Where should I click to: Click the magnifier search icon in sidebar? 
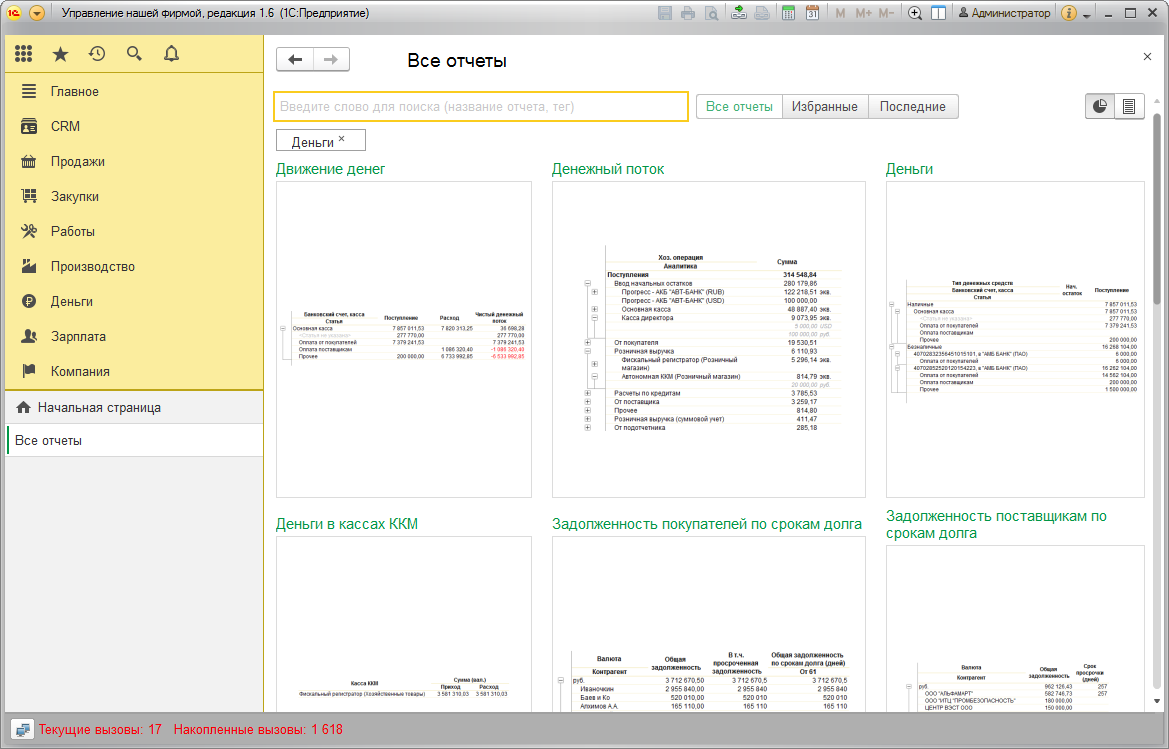(x=134, y=54)
